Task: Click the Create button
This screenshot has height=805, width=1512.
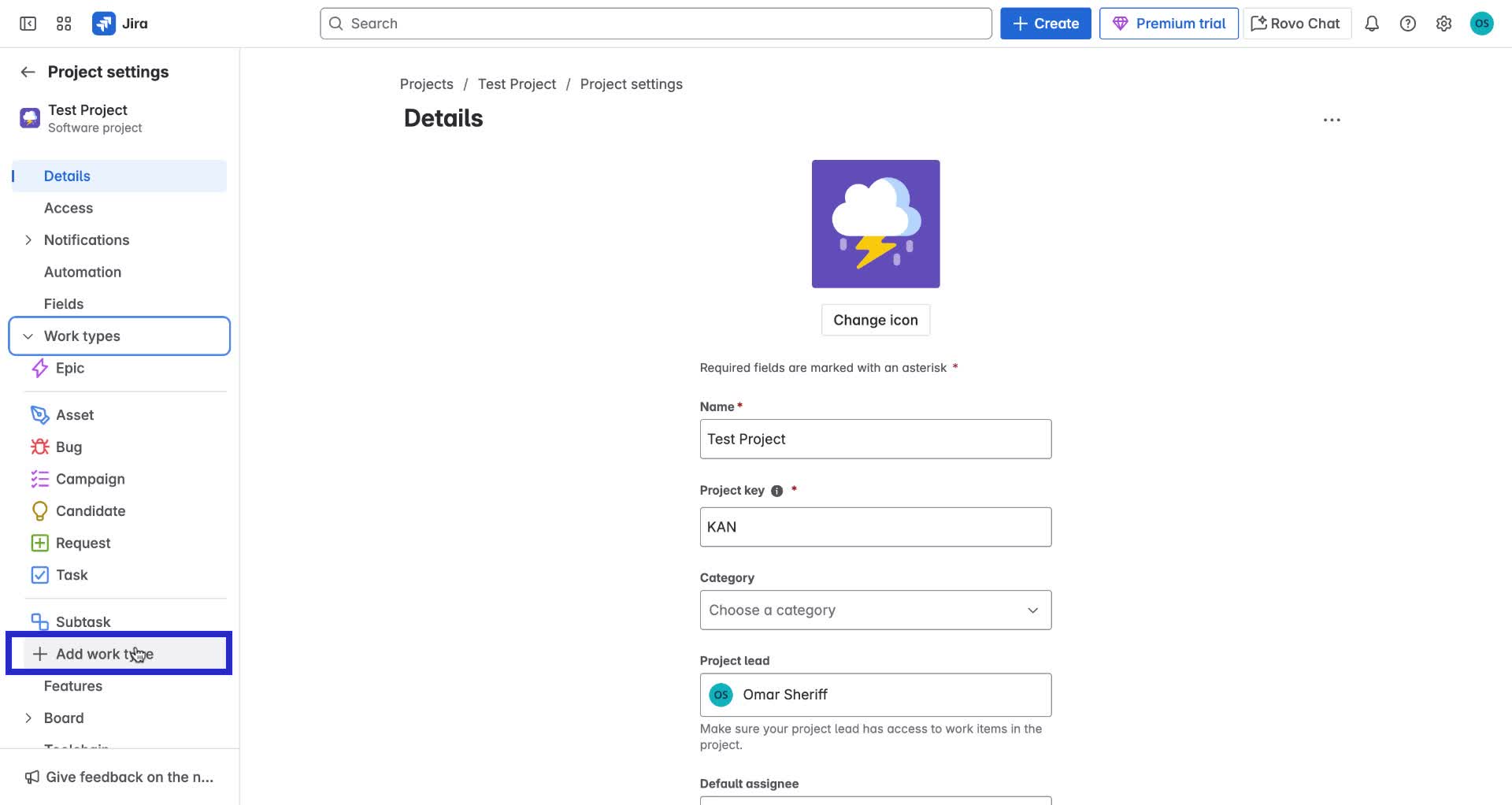Action: tap(1045, 23)
